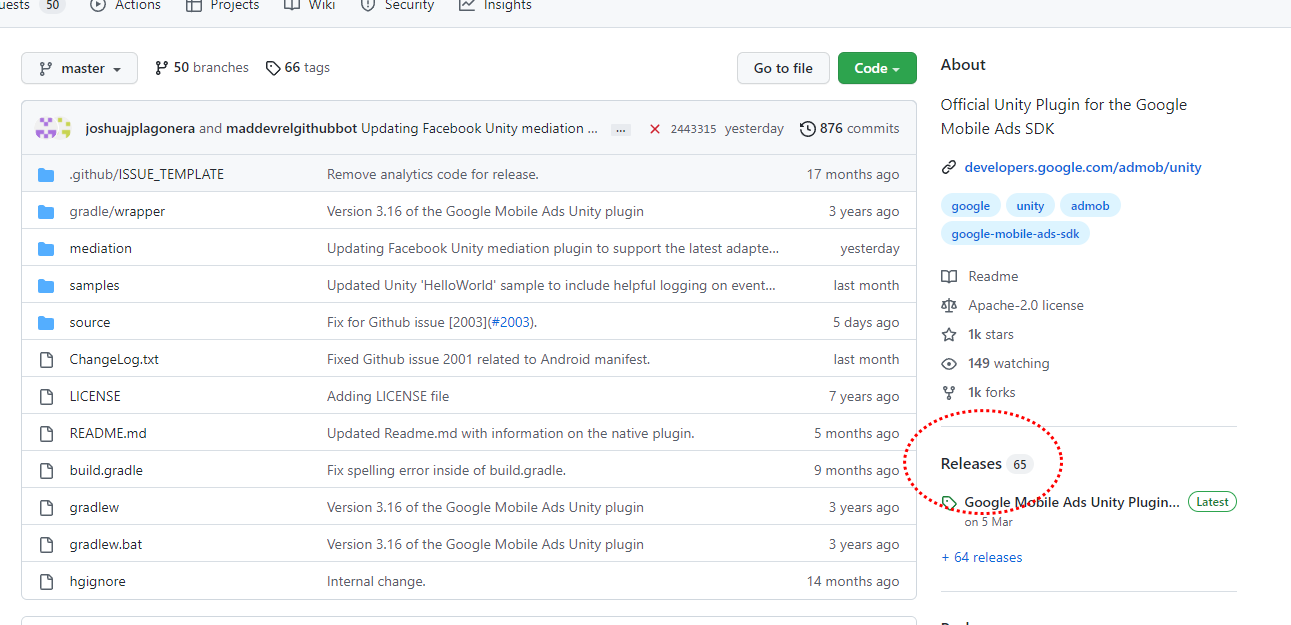Image resolution: width=1291 pixels, height=625 pixels.
Task: Open the ChangeLog.txt file
Action: [114, 359]
